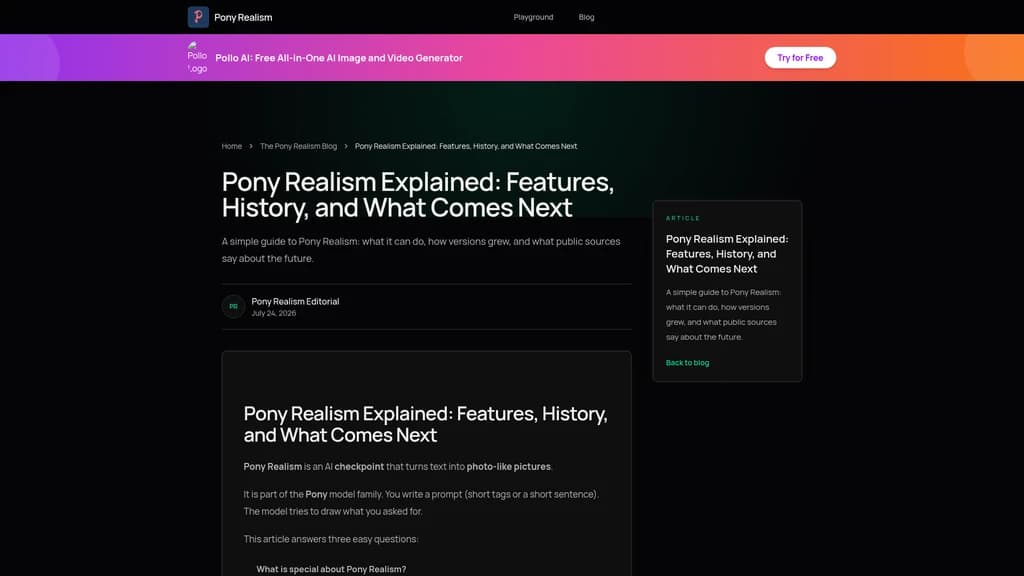Open the Playground menu item

coord(533,17)
